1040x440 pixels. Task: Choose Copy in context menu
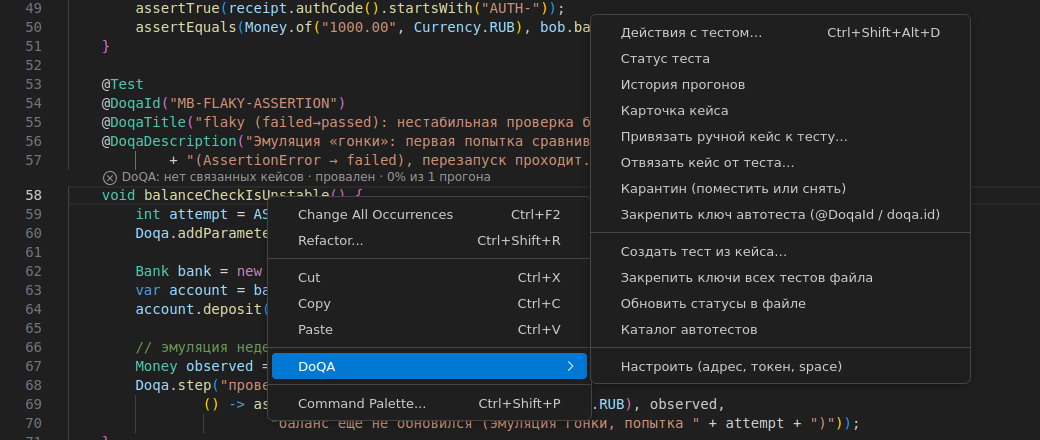(429, 303)
